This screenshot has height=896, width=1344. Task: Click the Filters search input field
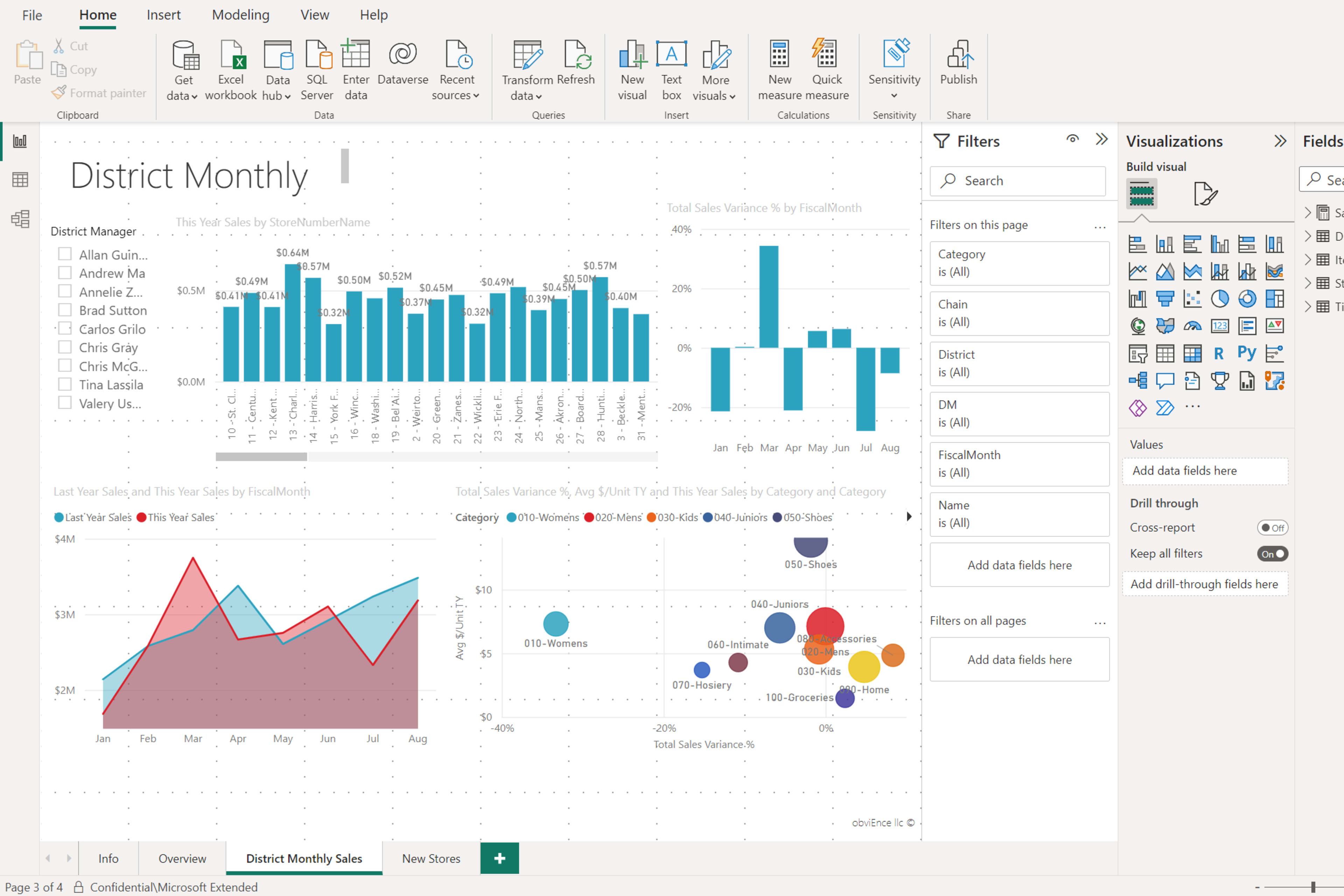(1018, 181)
